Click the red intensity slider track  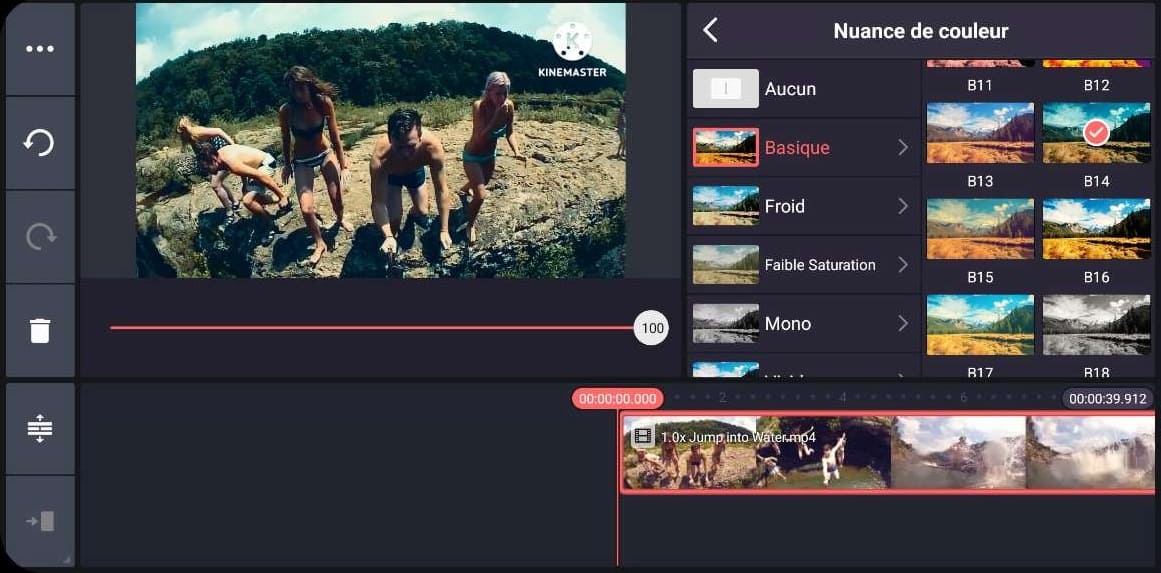coord(372,327)
